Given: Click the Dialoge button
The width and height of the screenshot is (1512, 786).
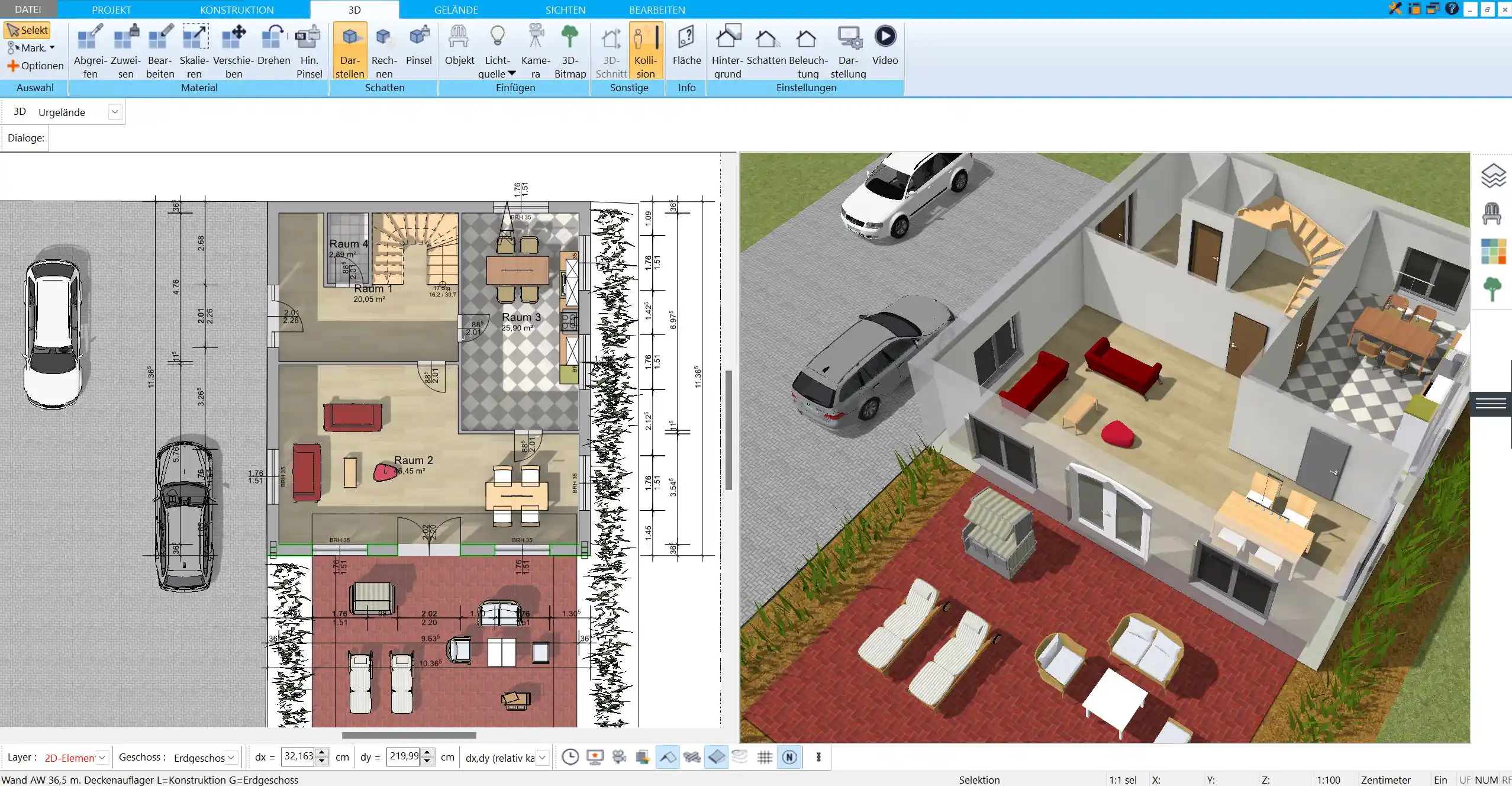Looking at the screenshot, I should 26,137.
